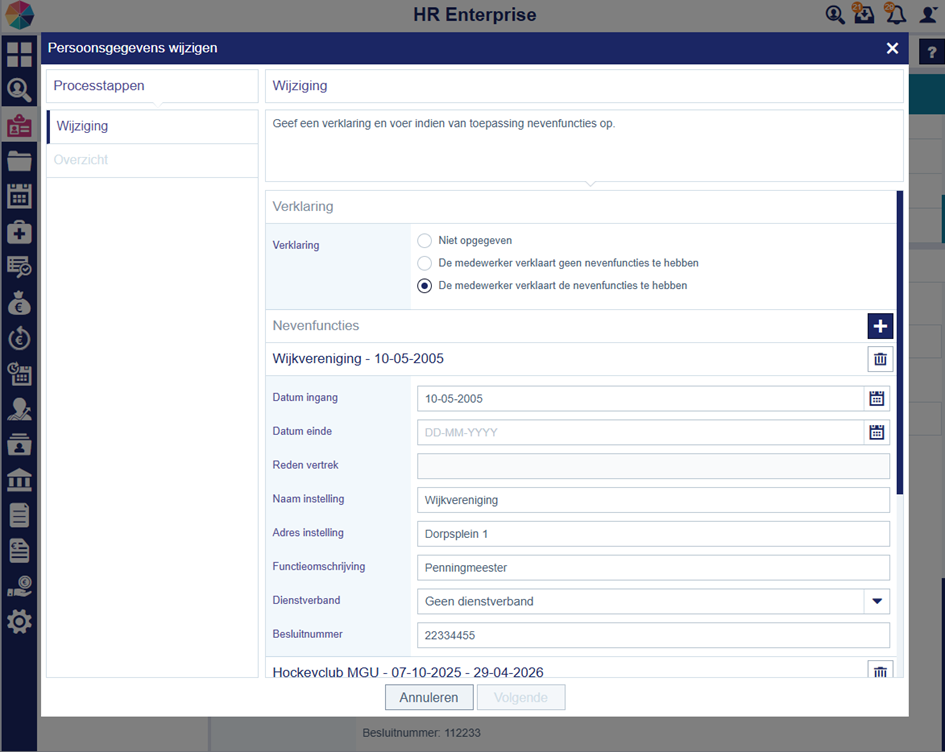The width and height of the screenshot is (945, 752).
Task: Click the Reden vertrek field
Action: click(653, 466)
